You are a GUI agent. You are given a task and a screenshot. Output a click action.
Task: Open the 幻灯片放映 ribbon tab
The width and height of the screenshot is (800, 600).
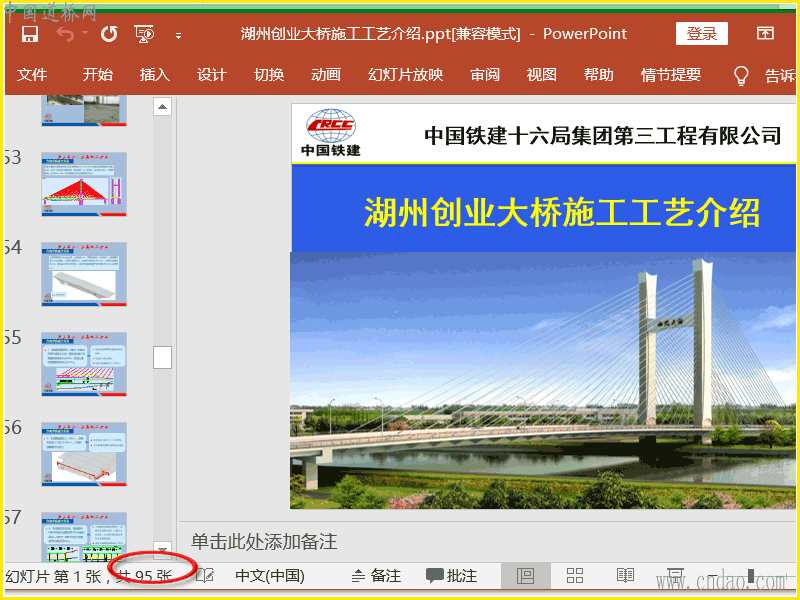tap(406, 75)
